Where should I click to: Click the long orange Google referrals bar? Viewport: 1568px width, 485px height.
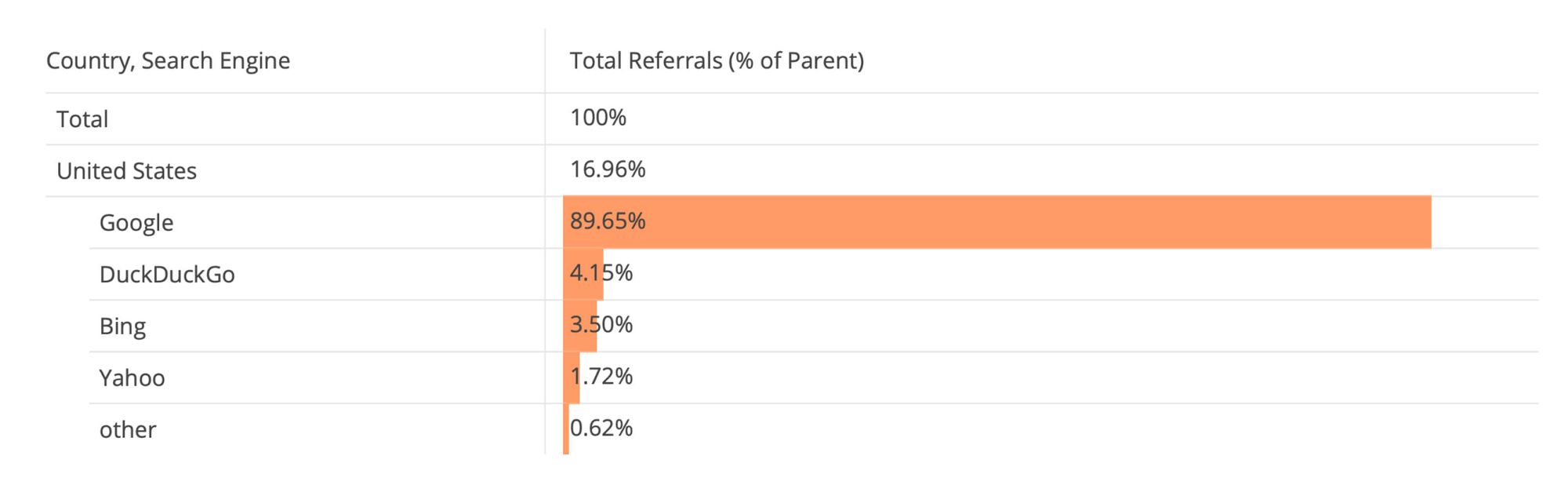pos(1019,223)
